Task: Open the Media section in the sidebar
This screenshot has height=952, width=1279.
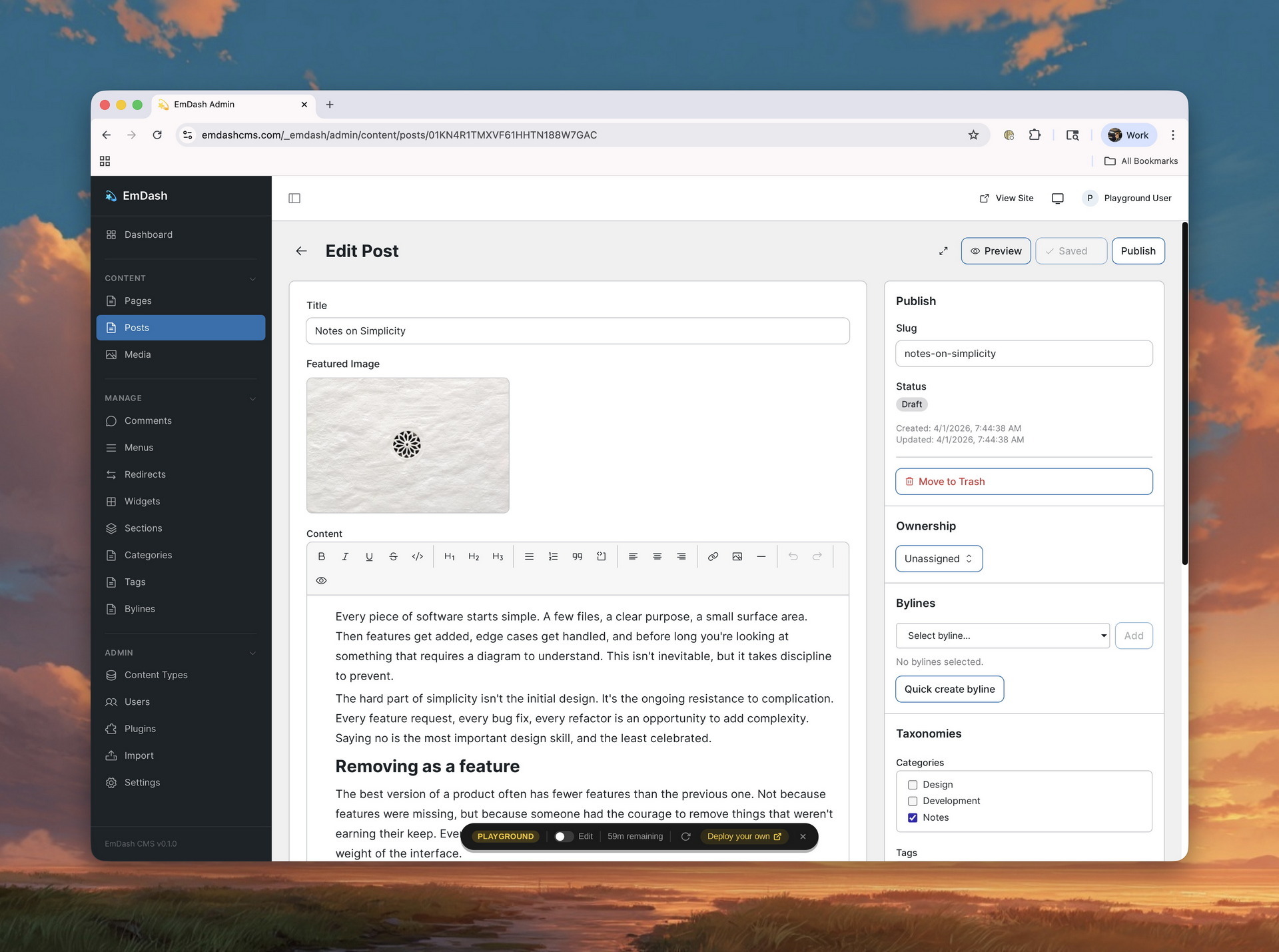Action: pyautogui.click(x=137, y=354)
